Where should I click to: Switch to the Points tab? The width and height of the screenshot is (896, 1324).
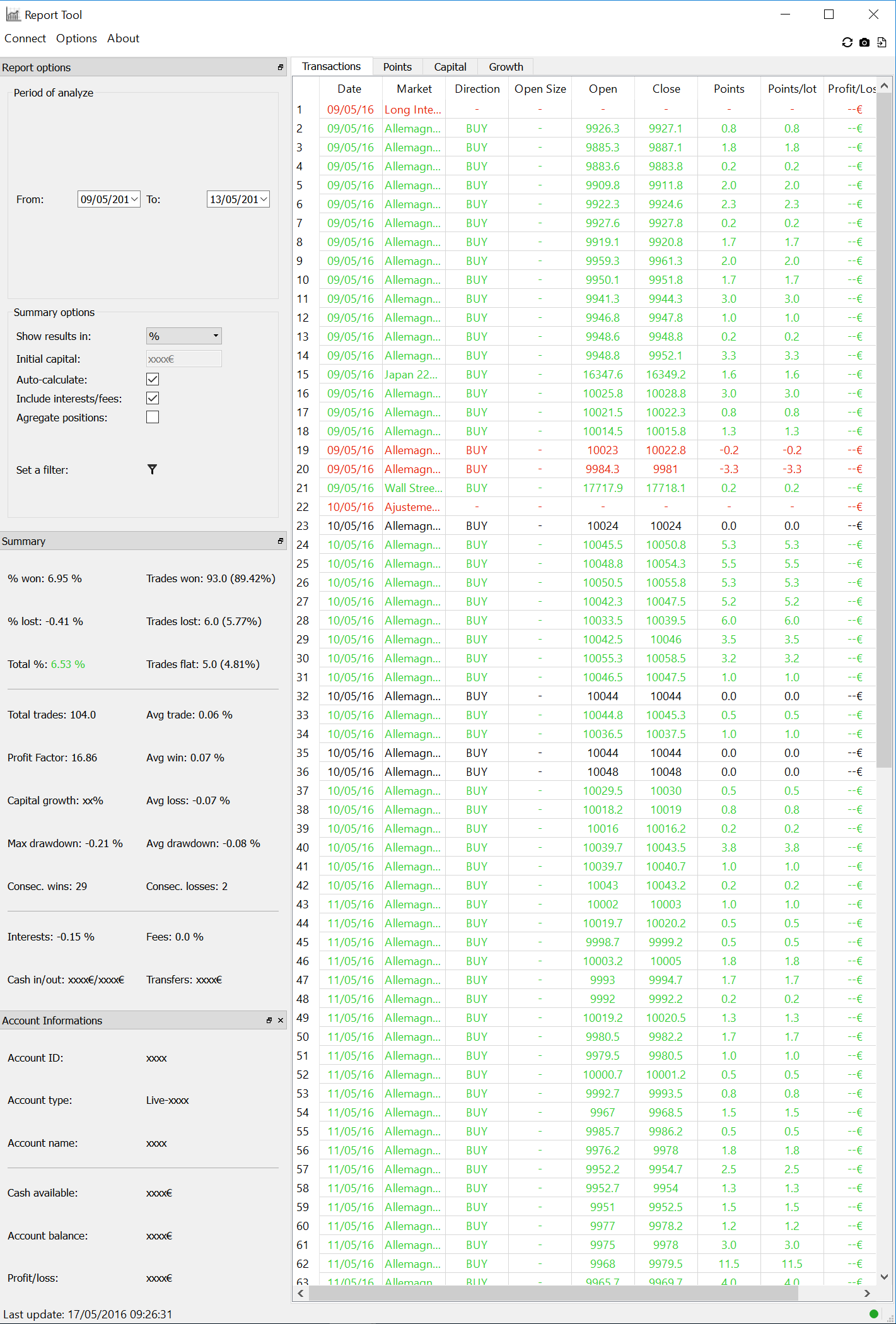click(x=397, y=67)
